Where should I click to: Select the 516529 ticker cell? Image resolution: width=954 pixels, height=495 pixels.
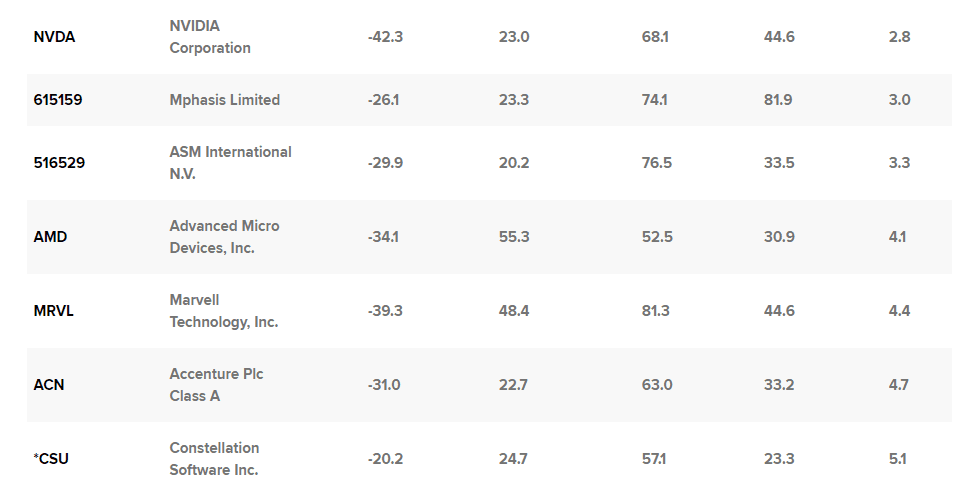(59, 163)
